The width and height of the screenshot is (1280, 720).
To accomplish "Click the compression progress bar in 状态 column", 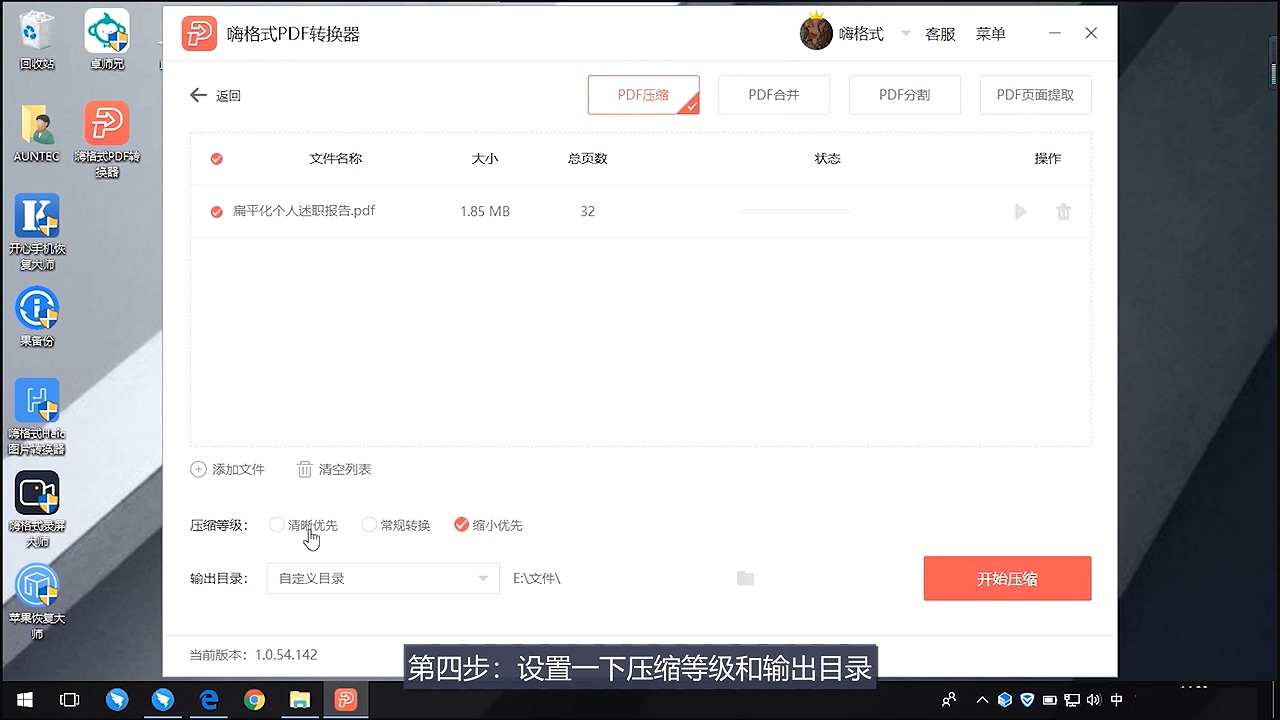I will [x=795, y=211].
